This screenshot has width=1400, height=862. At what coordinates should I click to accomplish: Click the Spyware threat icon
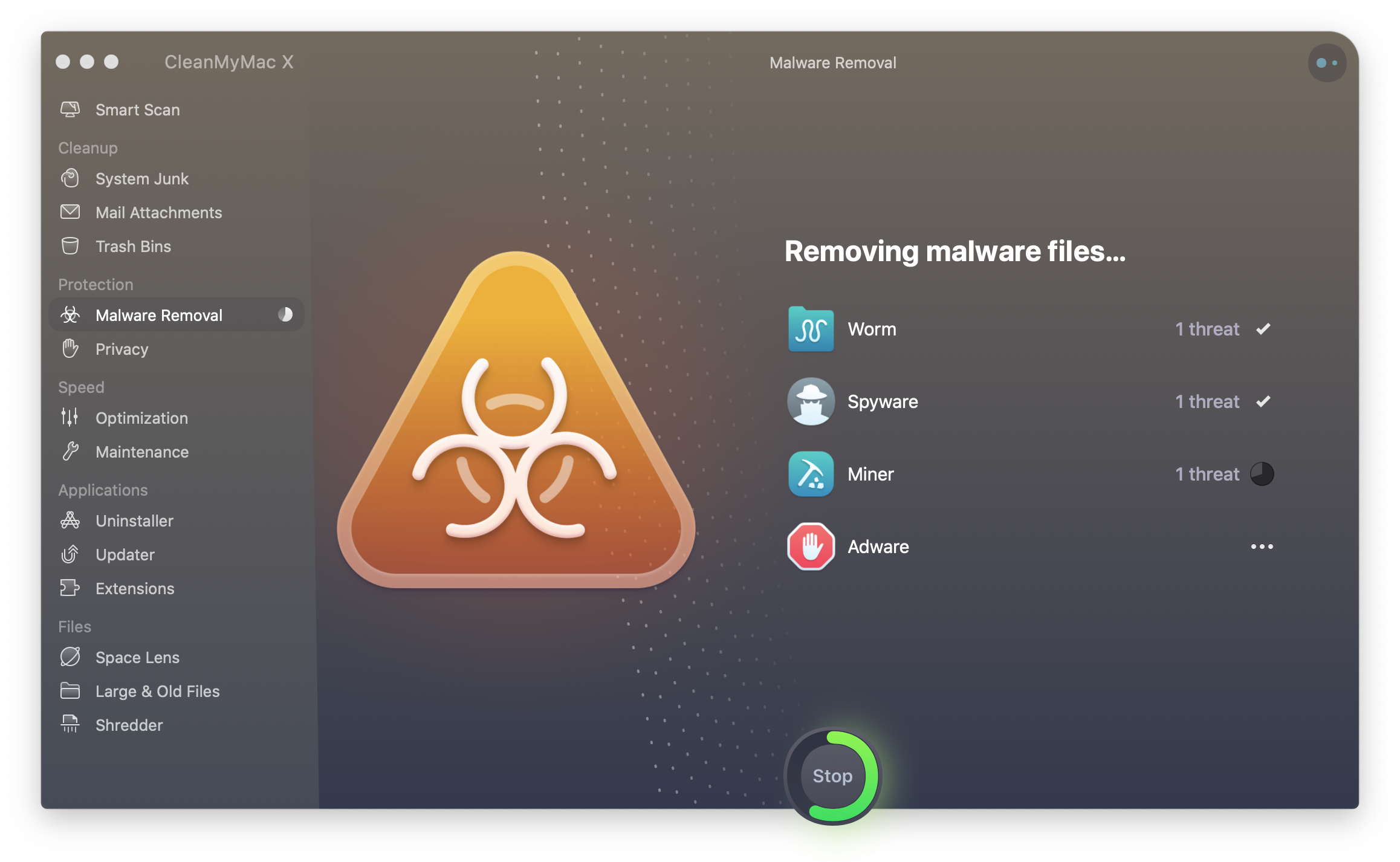(x=810, y=402)
